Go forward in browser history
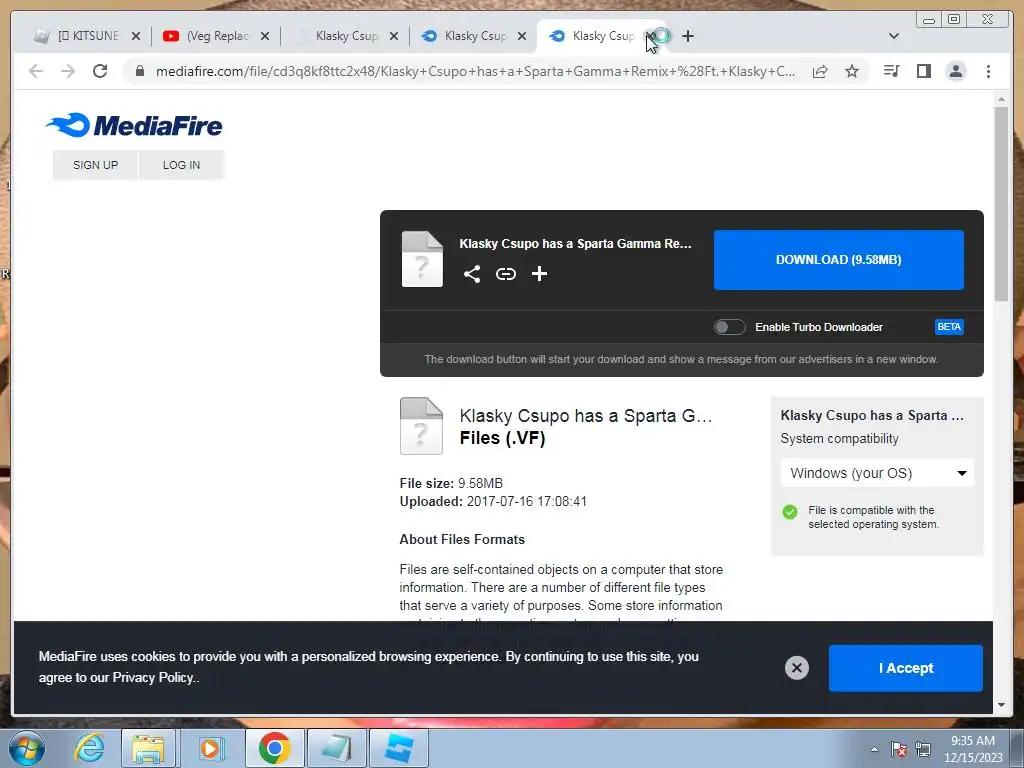 (x=68, y=71)
